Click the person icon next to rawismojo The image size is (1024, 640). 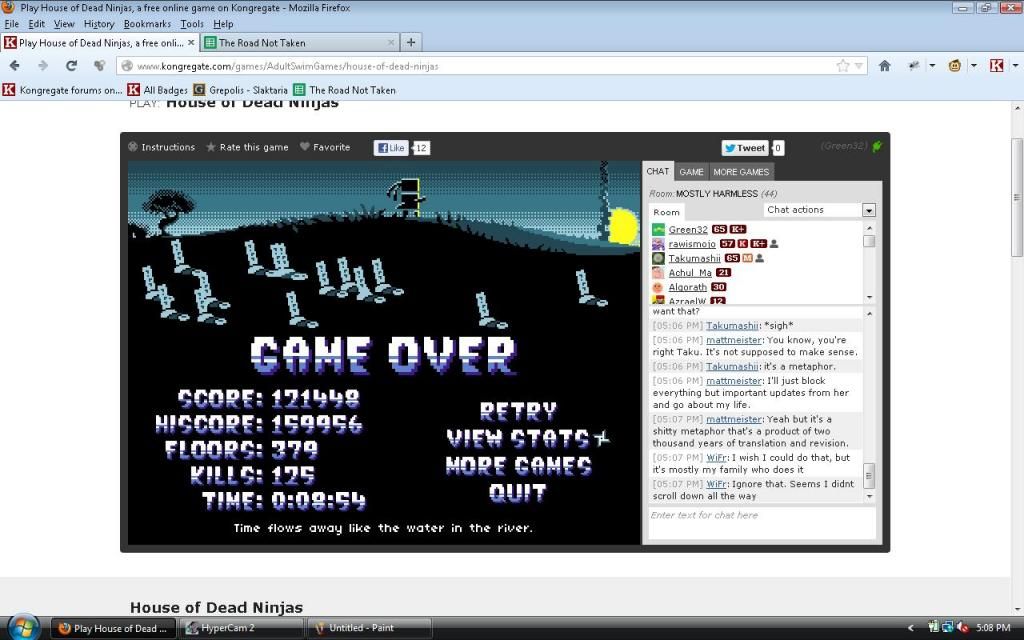coord(774,244)
